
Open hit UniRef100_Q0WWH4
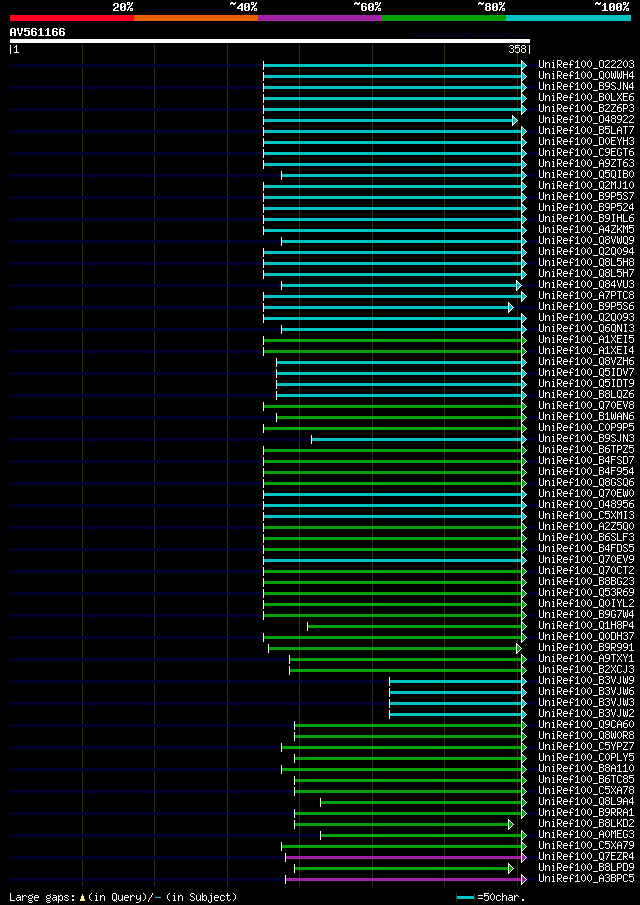pos(586,76)
